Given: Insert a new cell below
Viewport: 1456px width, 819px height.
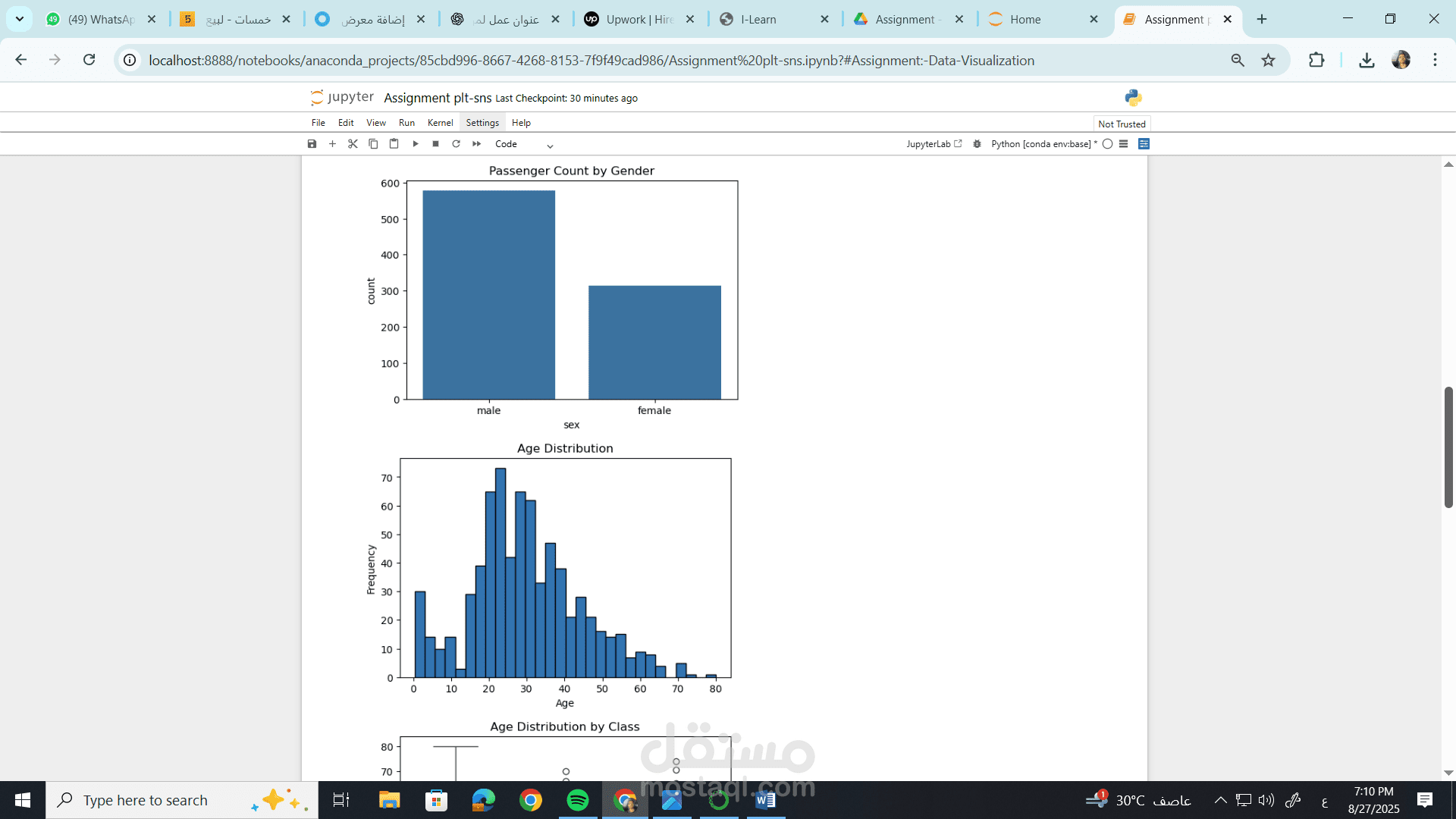Looking at the screenshot, I should point(332,143).
